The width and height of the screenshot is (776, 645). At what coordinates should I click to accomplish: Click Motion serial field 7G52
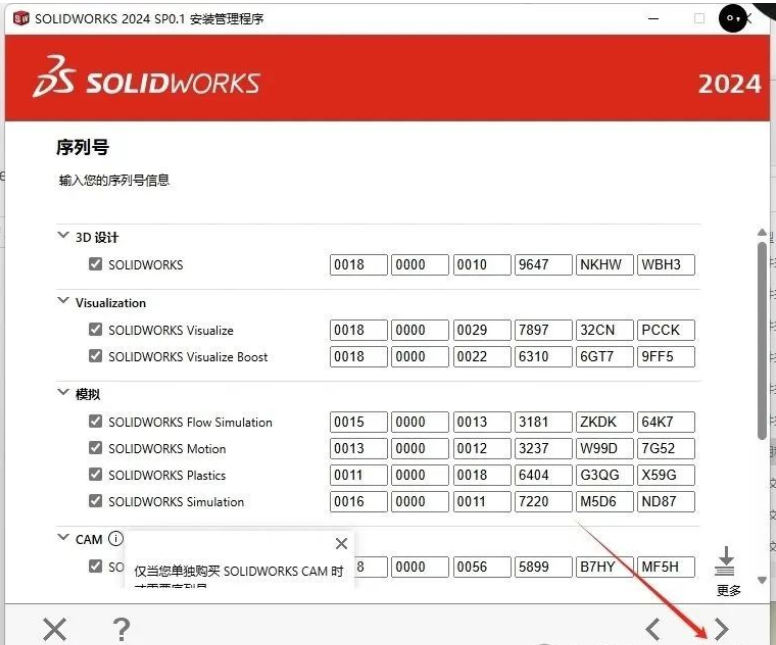[x=666, y=448]
